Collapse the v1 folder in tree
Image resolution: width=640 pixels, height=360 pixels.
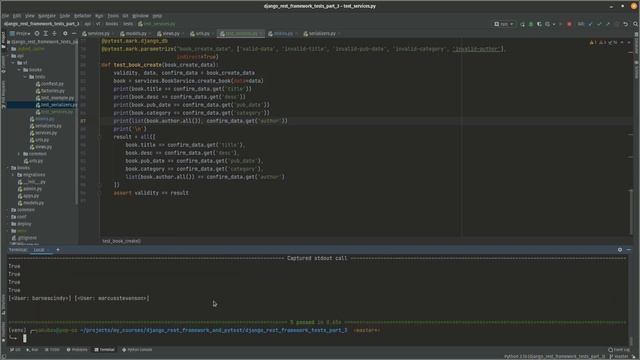pyautogui.click(x=13, y=63)
